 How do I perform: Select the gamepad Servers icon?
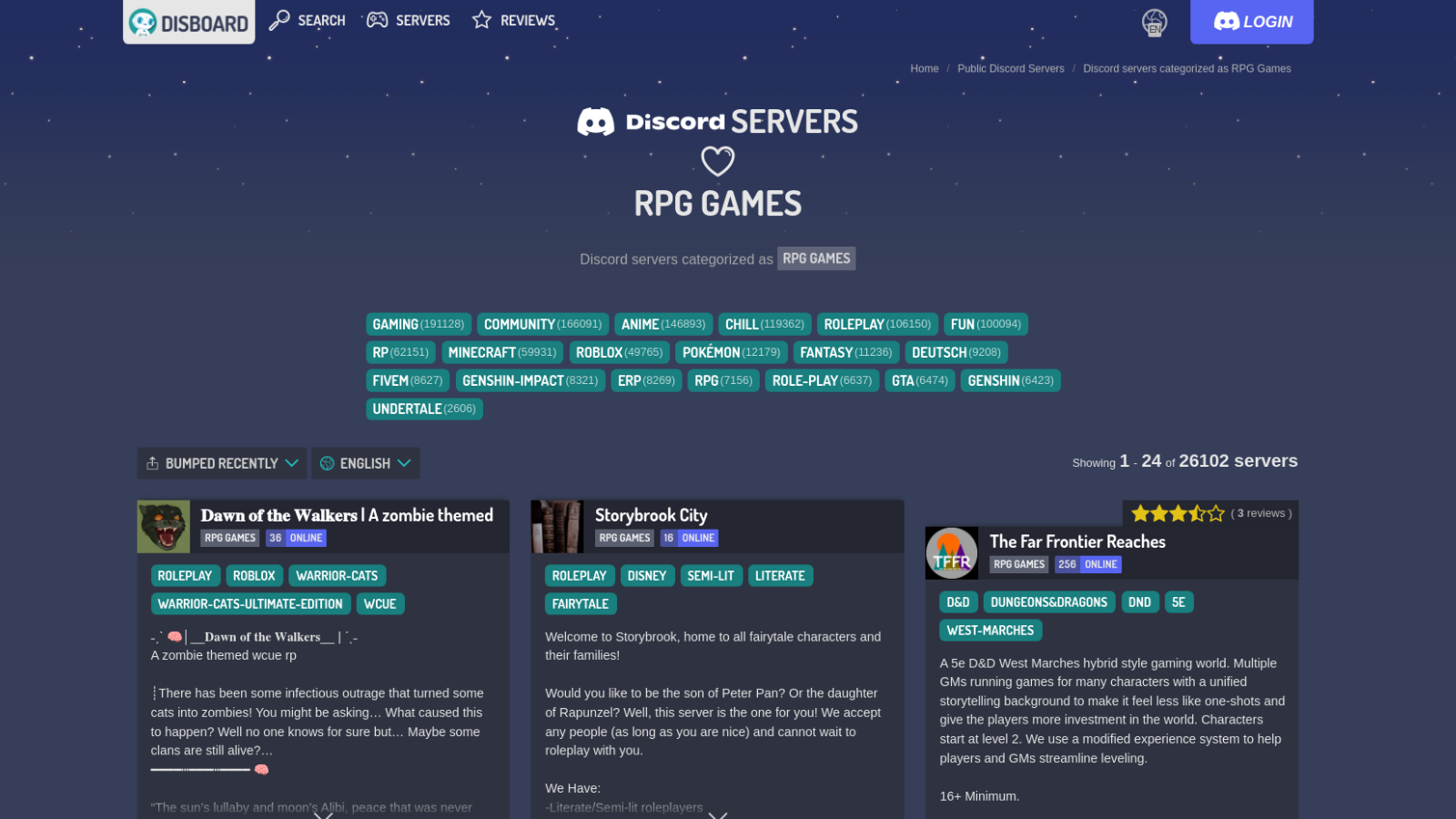(x=377, y=18)
